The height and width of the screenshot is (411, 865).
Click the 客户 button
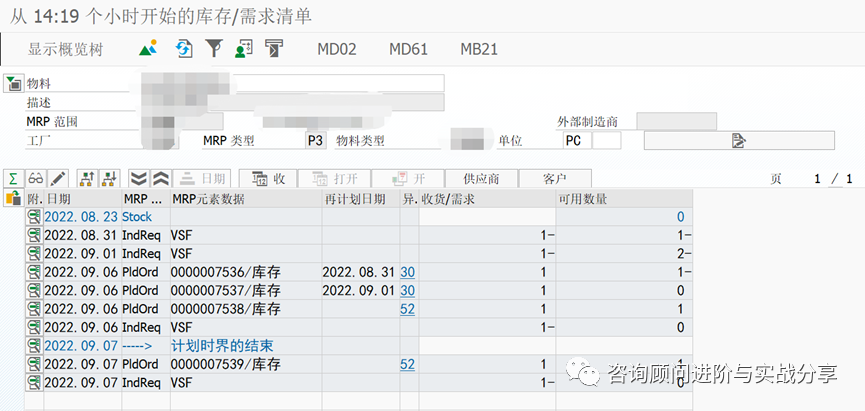tap(555, 179)
